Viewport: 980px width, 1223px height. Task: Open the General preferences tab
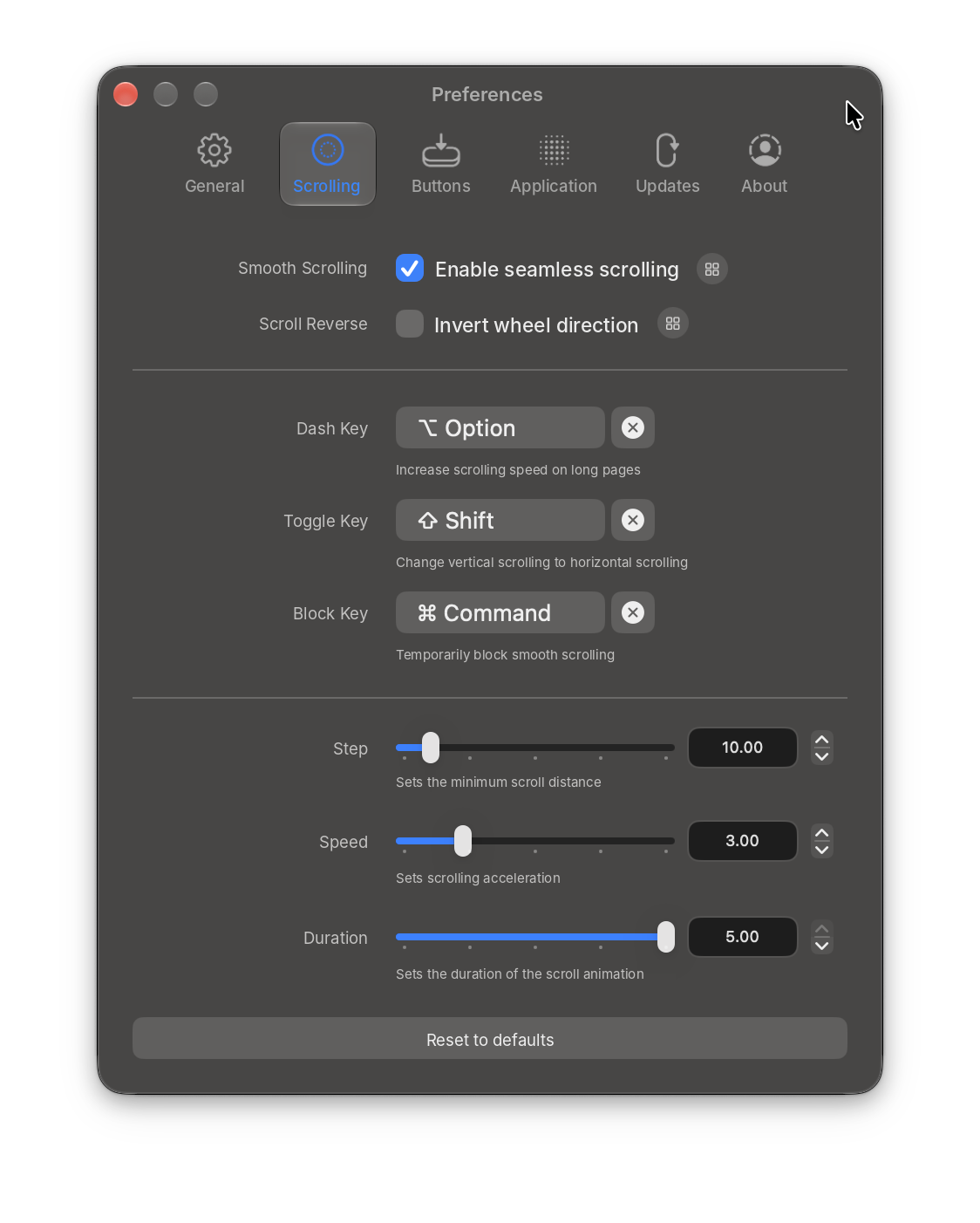[214, 164]
